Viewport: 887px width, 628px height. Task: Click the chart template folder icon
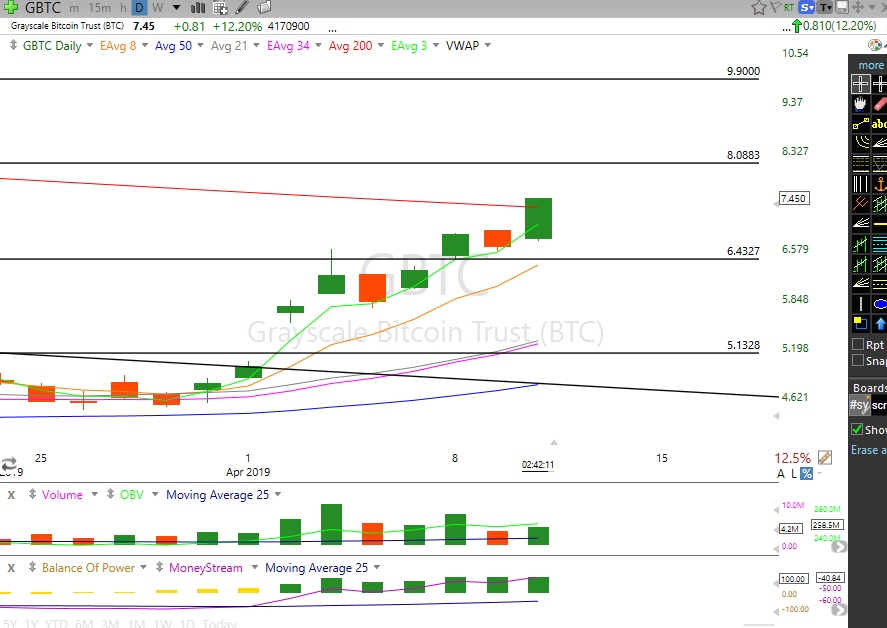pos(264,7)
